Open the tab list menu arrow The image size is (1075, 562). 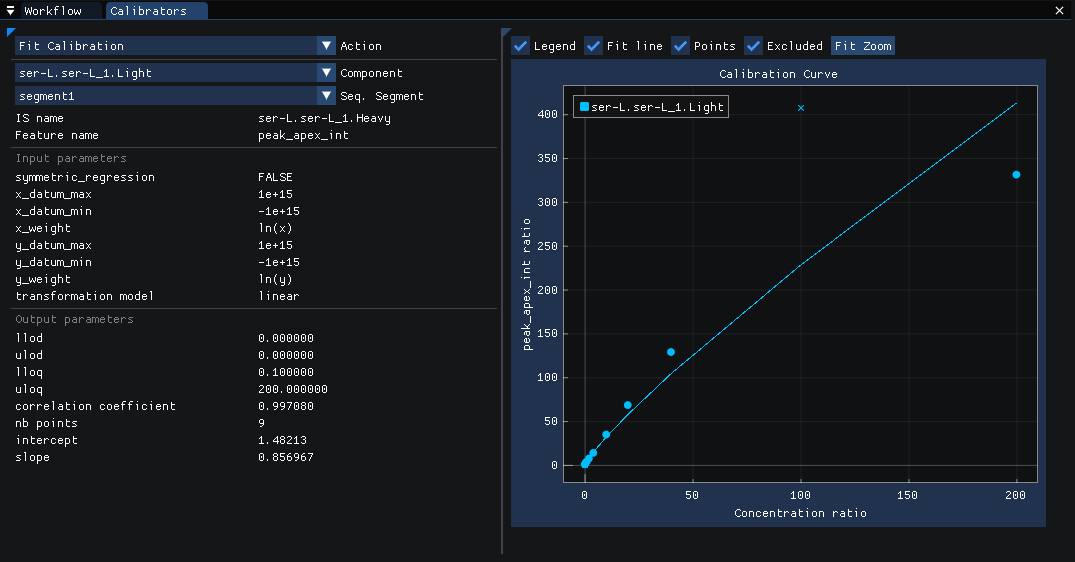point(10,10)
